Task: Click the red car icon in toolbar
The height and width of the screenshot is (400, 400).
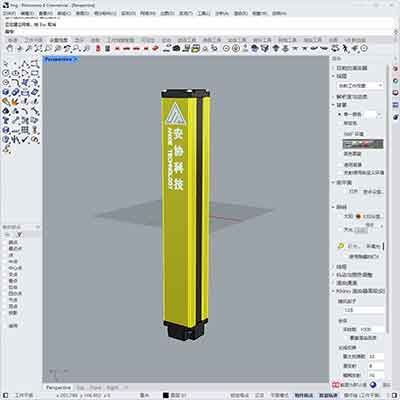Action: pyautogui.click(x=155, y=49)
